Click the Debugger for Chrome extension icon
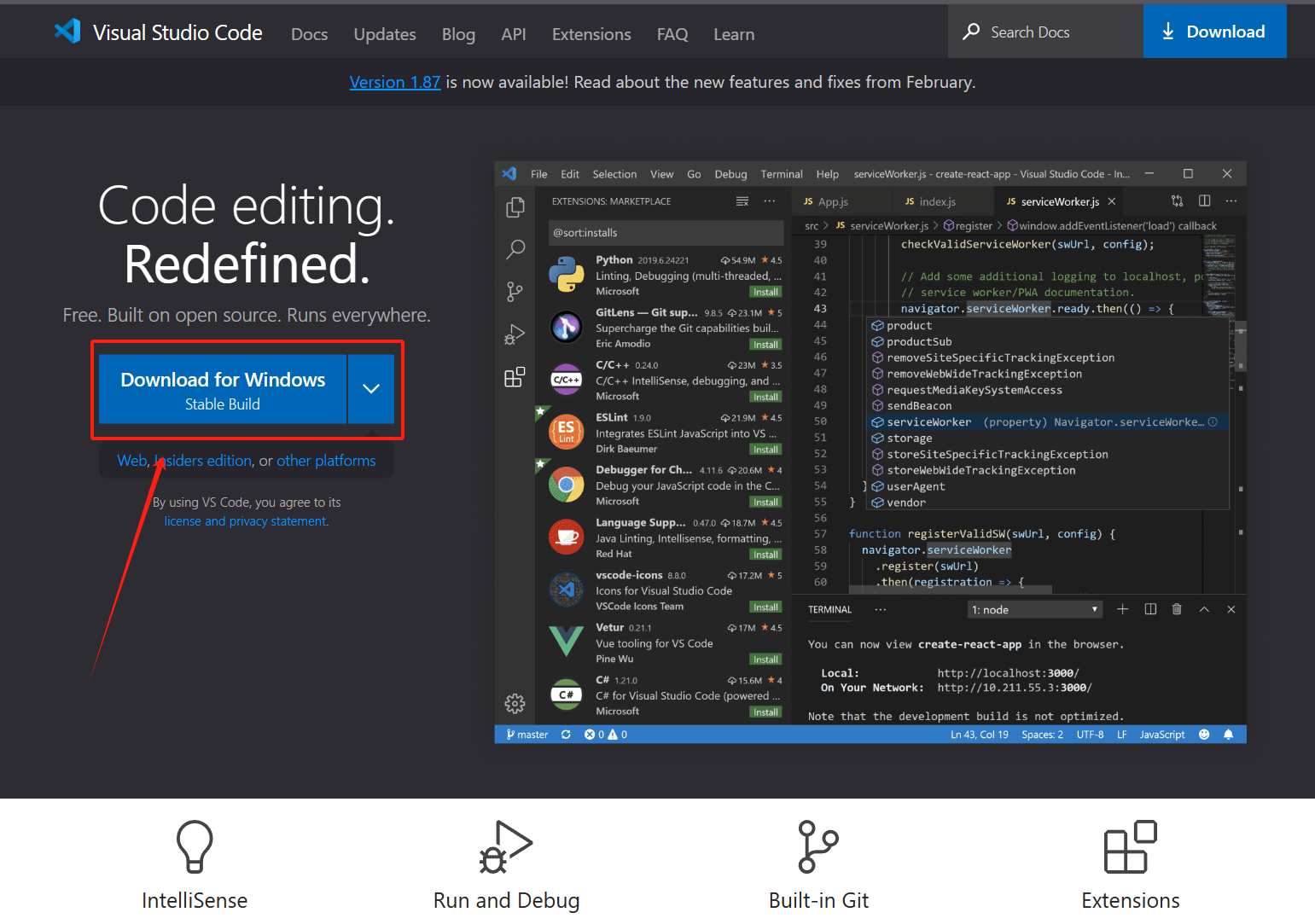 click(567, 485)
